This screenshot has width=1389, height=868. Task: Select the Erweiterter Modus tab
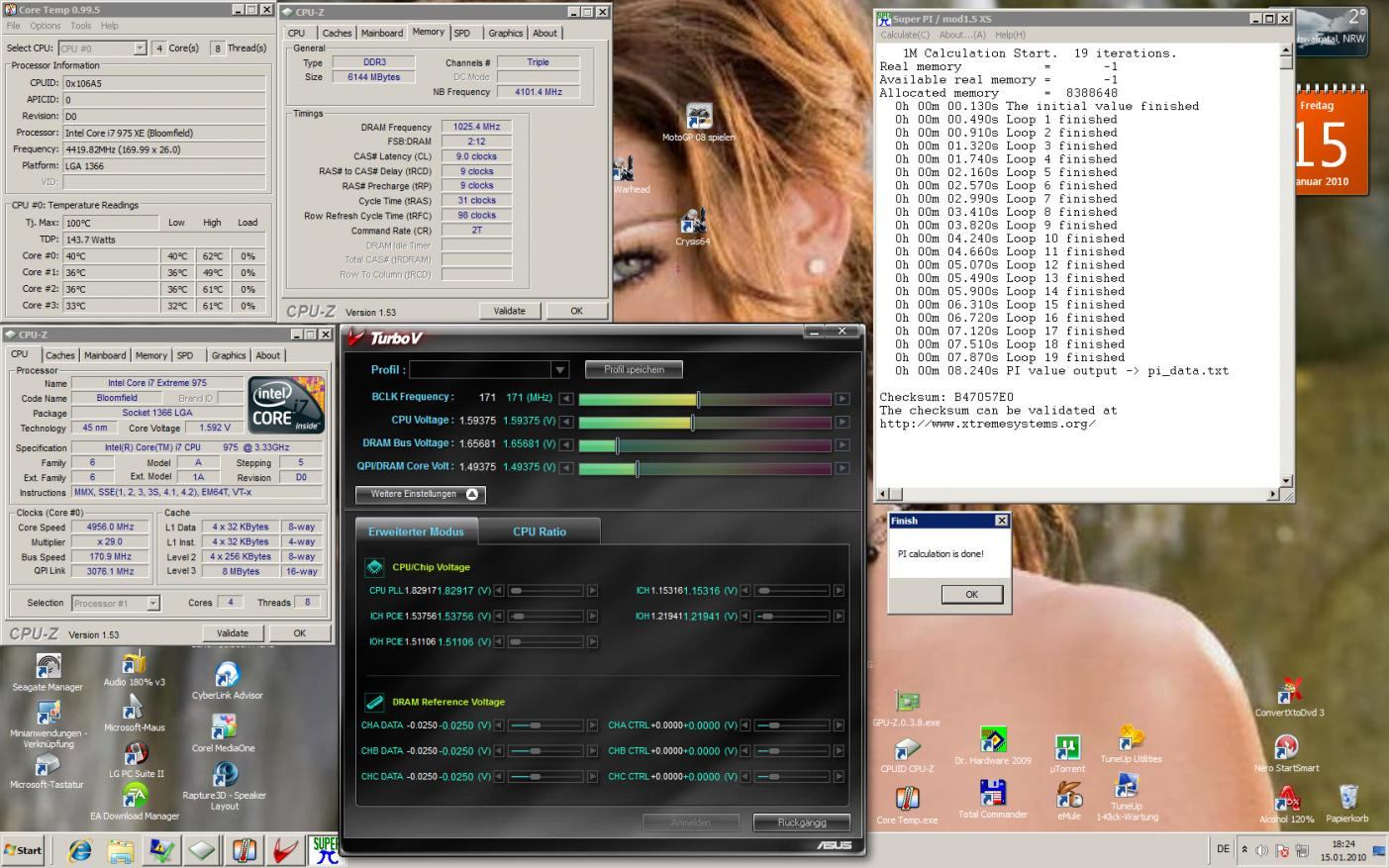click(416, 531)
